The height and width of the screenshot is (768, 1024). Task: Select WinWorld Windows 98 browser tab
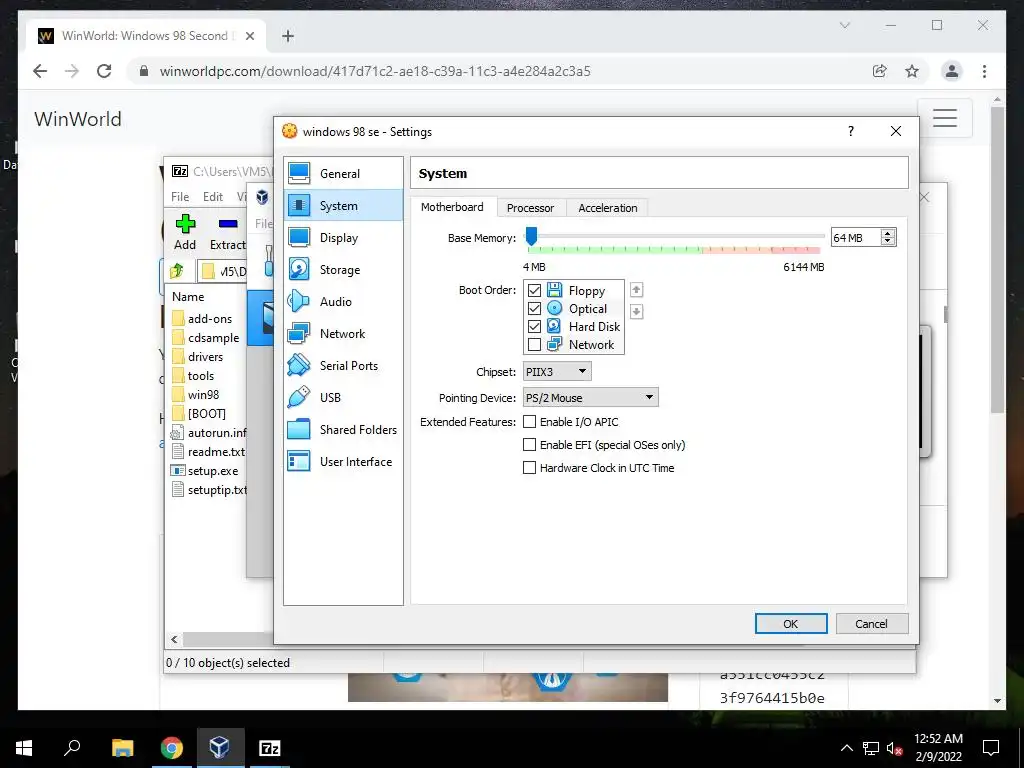146,36
